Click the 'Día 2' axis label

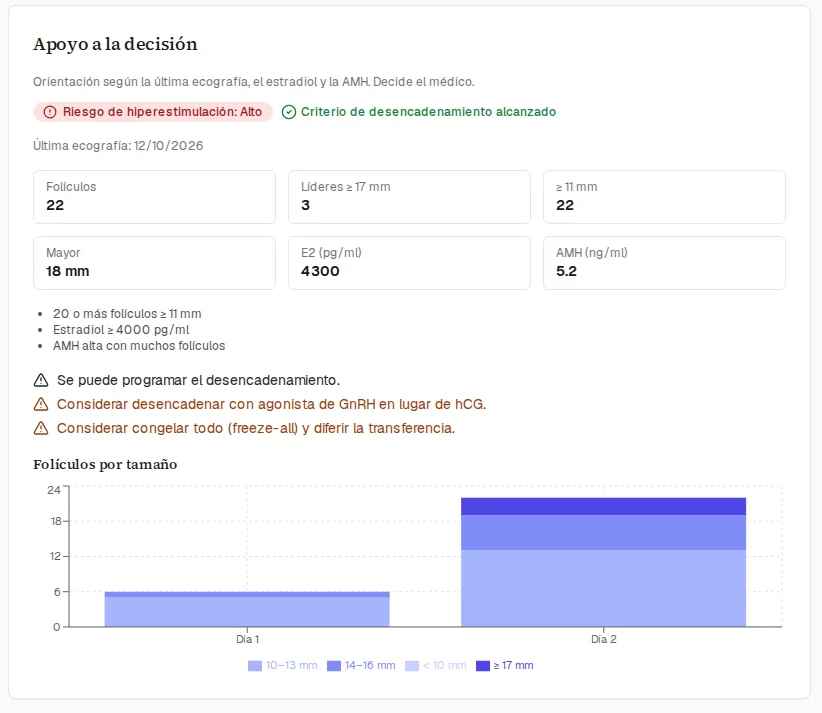tap(604, 640)
